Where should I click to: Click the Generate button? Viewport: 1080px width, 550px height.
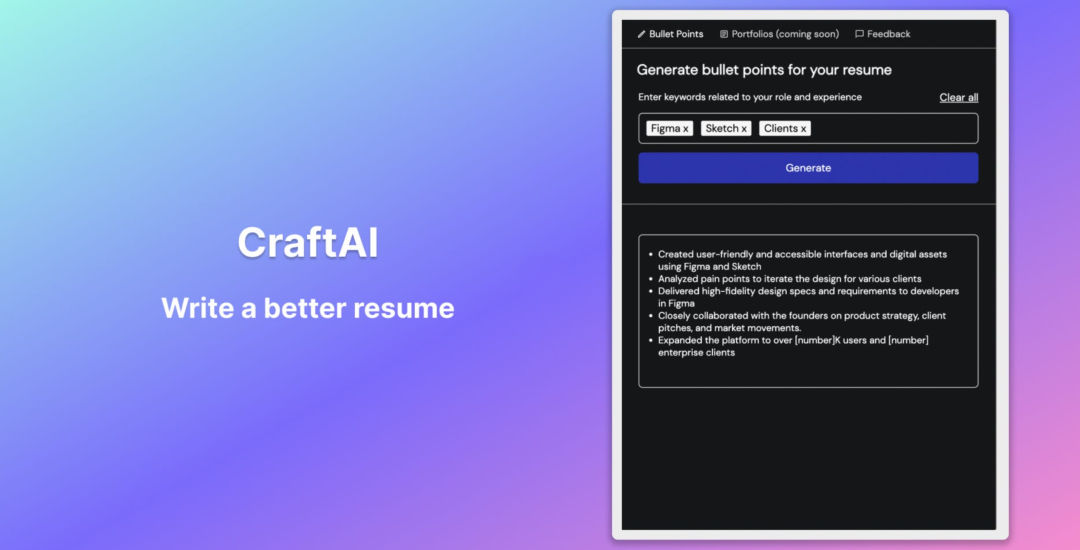click(x=808, y=168)
